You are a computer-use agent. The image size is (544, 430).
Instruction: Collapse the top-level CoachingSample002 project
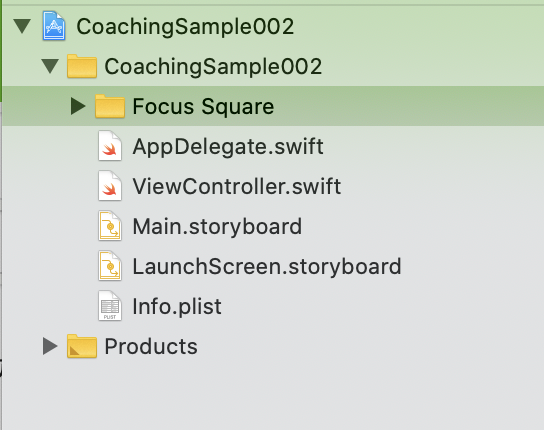(22, 26)
